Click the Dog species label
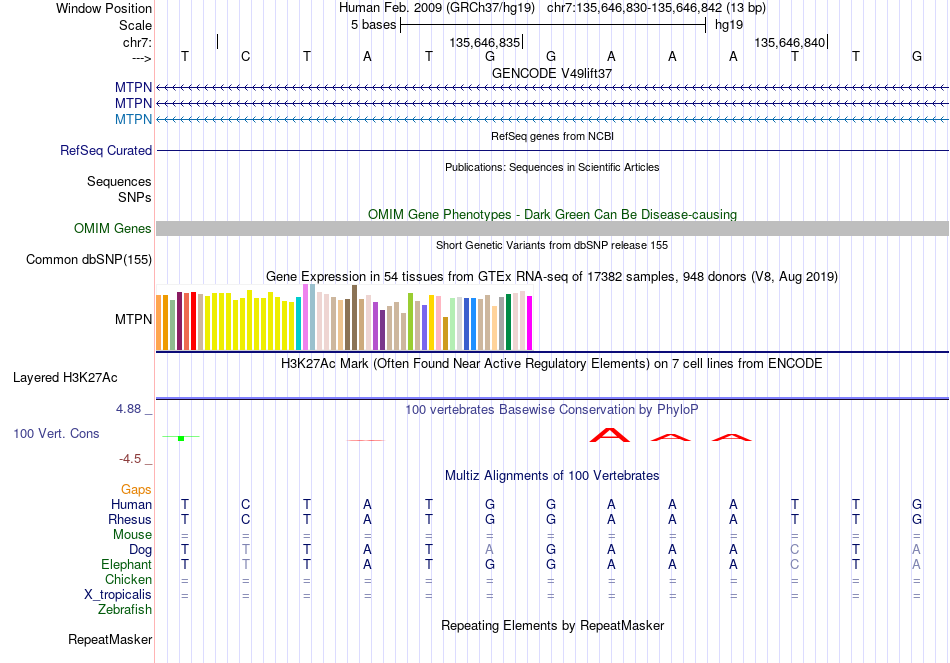 tap(141, 550)
